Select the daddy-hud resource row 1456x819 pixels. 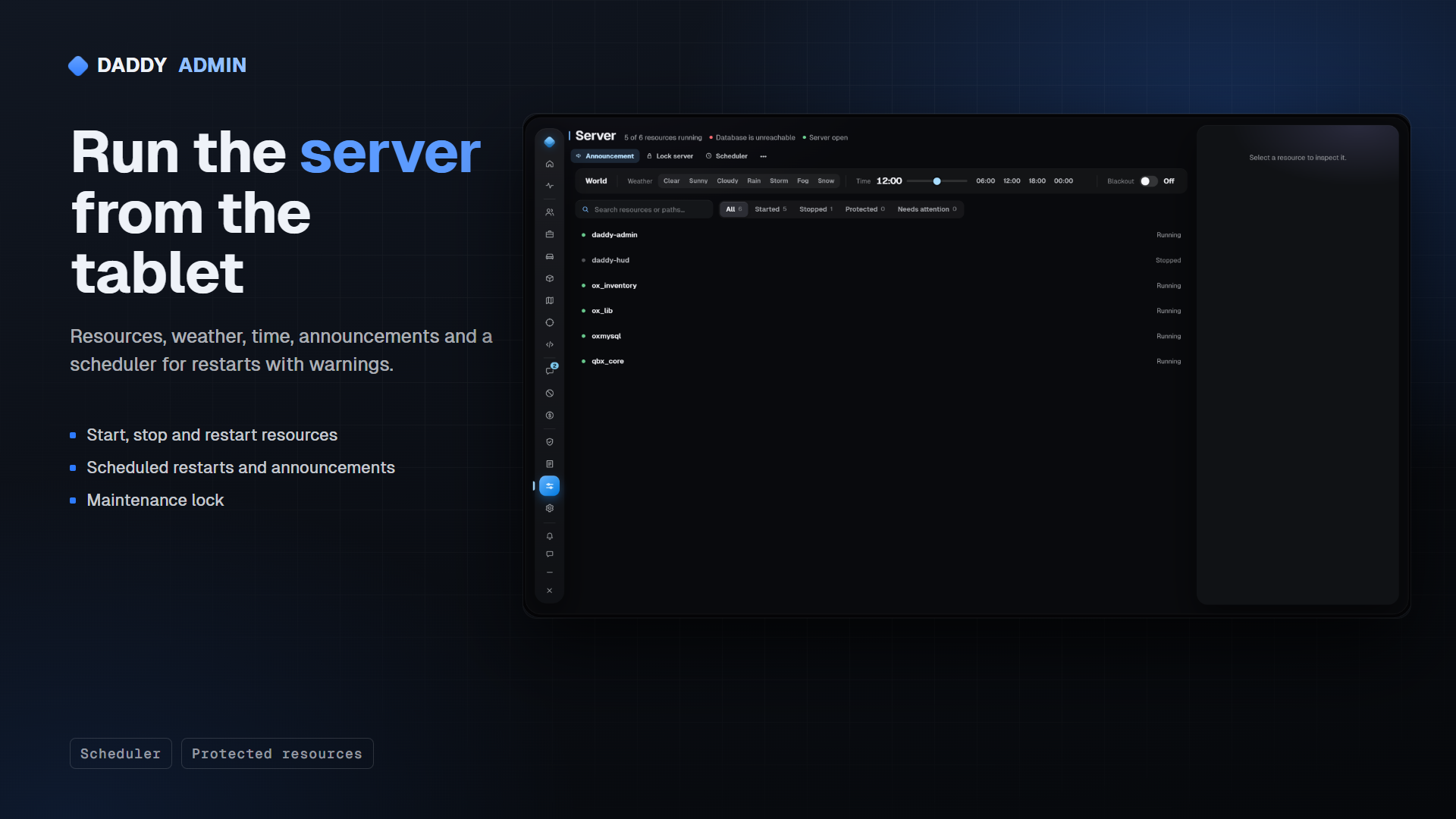[880, 260]
